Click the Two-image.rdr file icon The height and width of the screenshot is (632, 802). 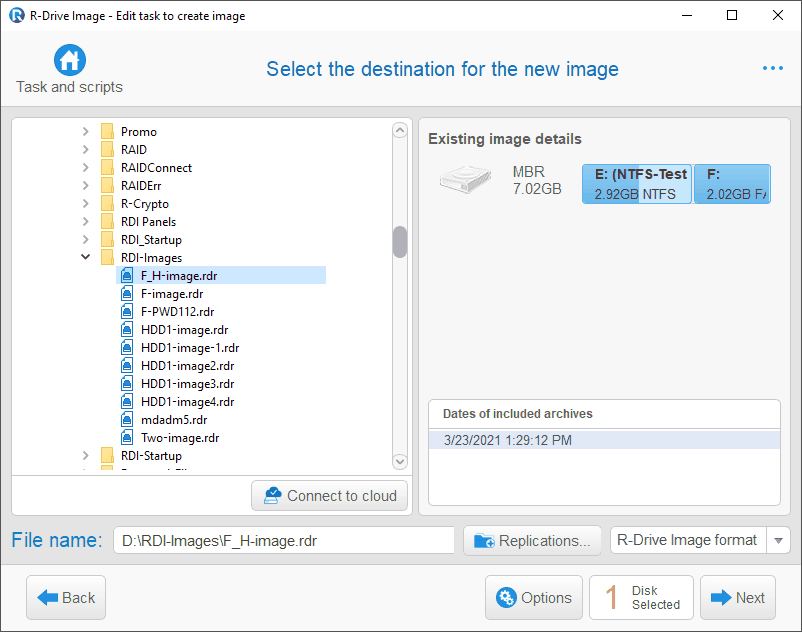(127, 438)
